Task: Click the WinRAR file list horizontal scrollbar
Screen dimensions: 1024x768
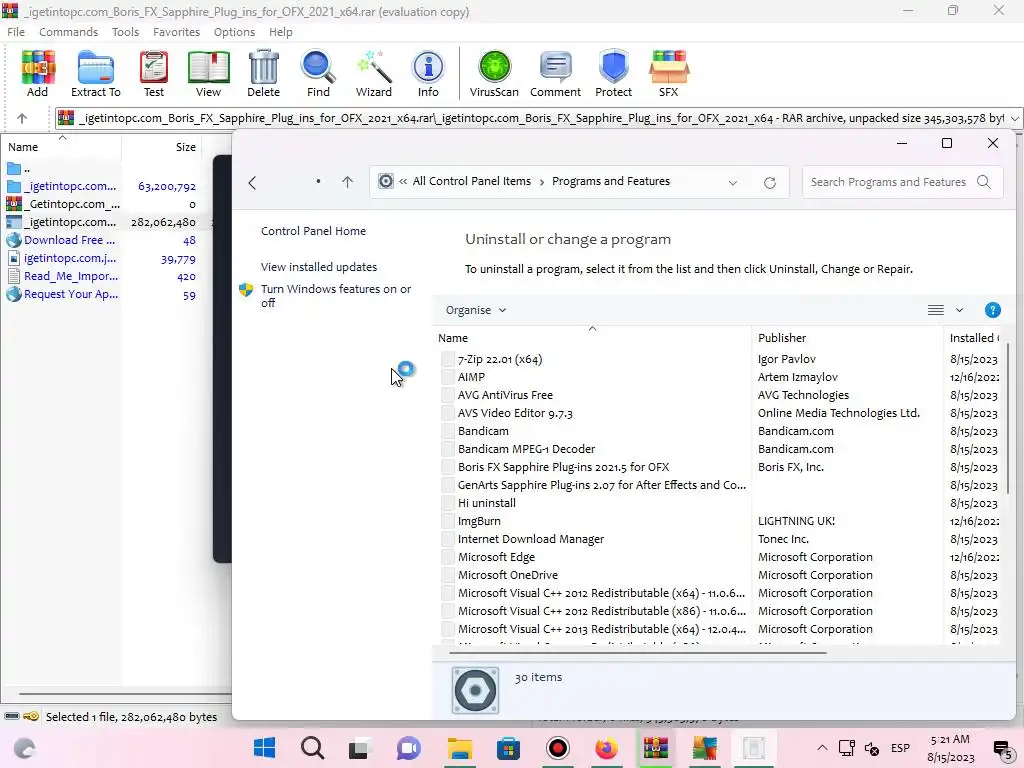Action: (x=124, y=694)
